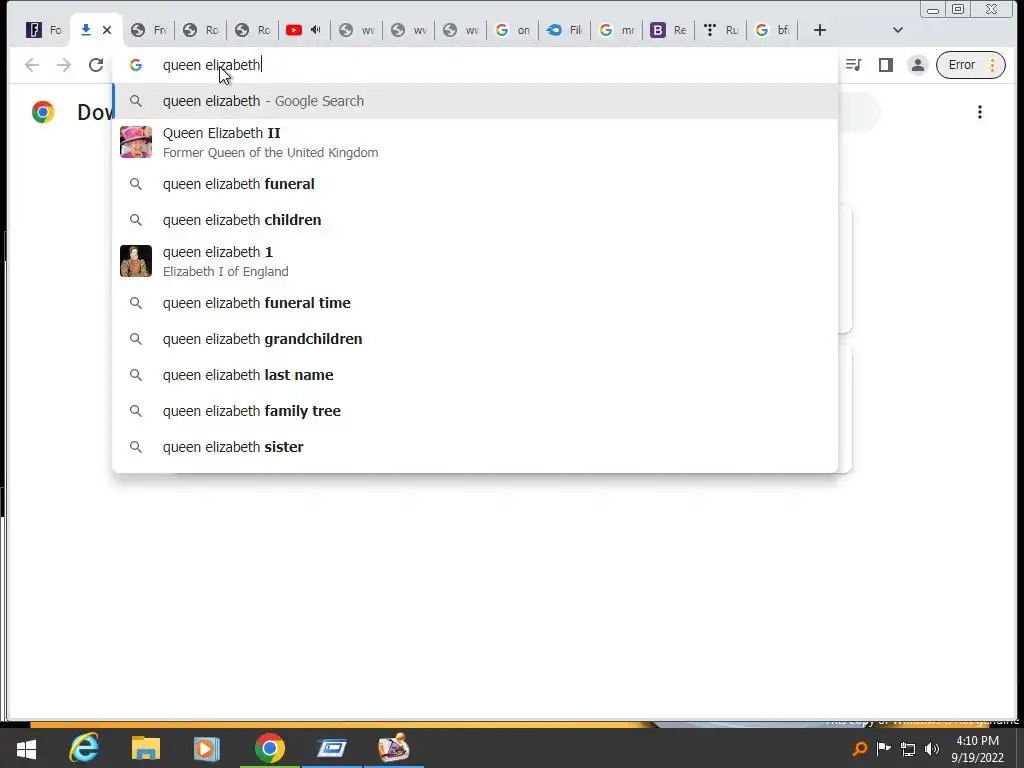Open a new browser tab
The height and width of the screenshot is (768, 1024).
tap(820, 30)
